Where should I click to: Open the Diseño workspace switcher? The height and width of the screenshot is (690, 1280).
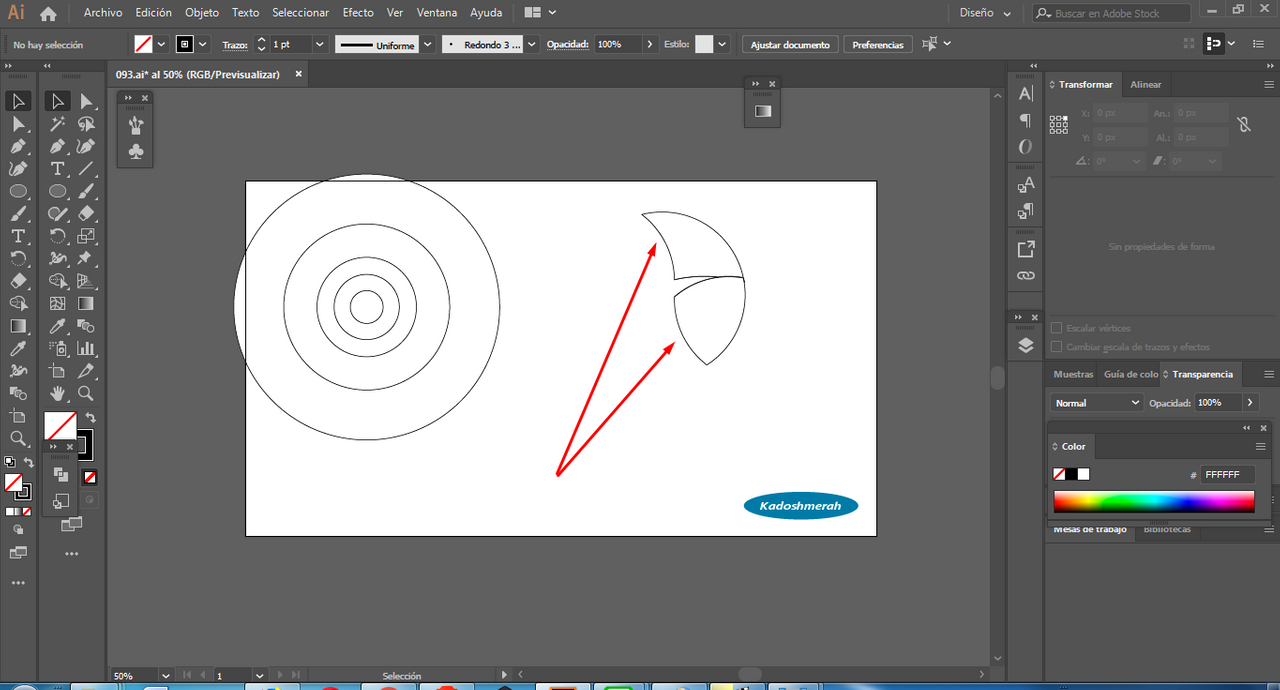(985, 13)
